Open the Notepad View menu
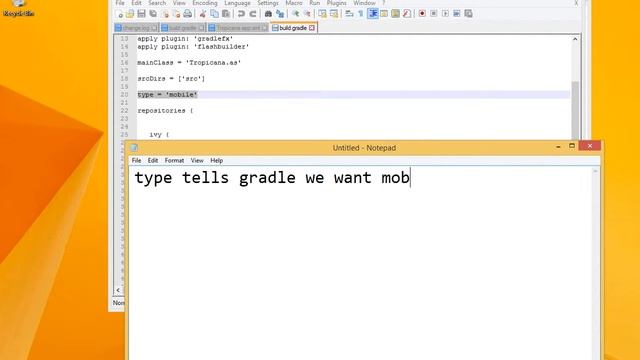Screen dimensions: 640x360 [197, 160]
